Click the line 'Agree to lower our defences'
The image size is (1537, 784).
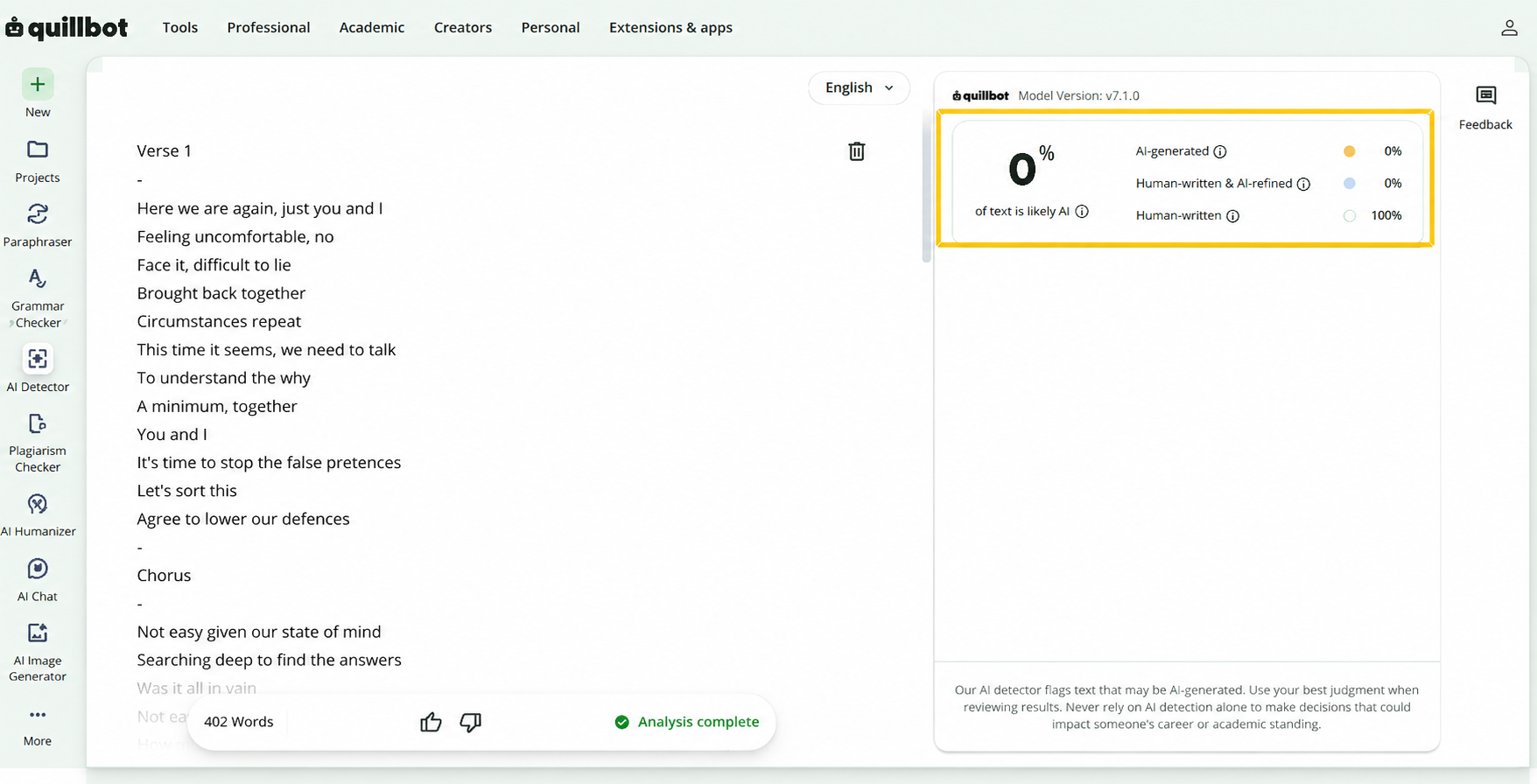tap(243, 519)
